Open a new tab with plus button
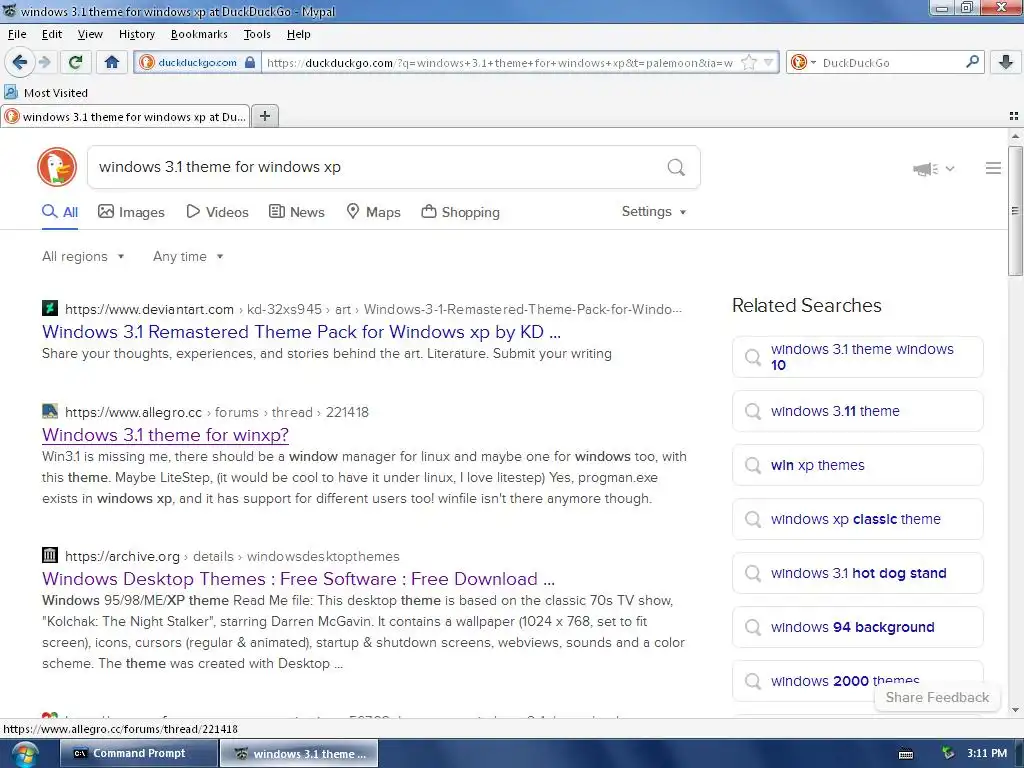Screen dimensions: 1024x768 [x=264, y=116]
